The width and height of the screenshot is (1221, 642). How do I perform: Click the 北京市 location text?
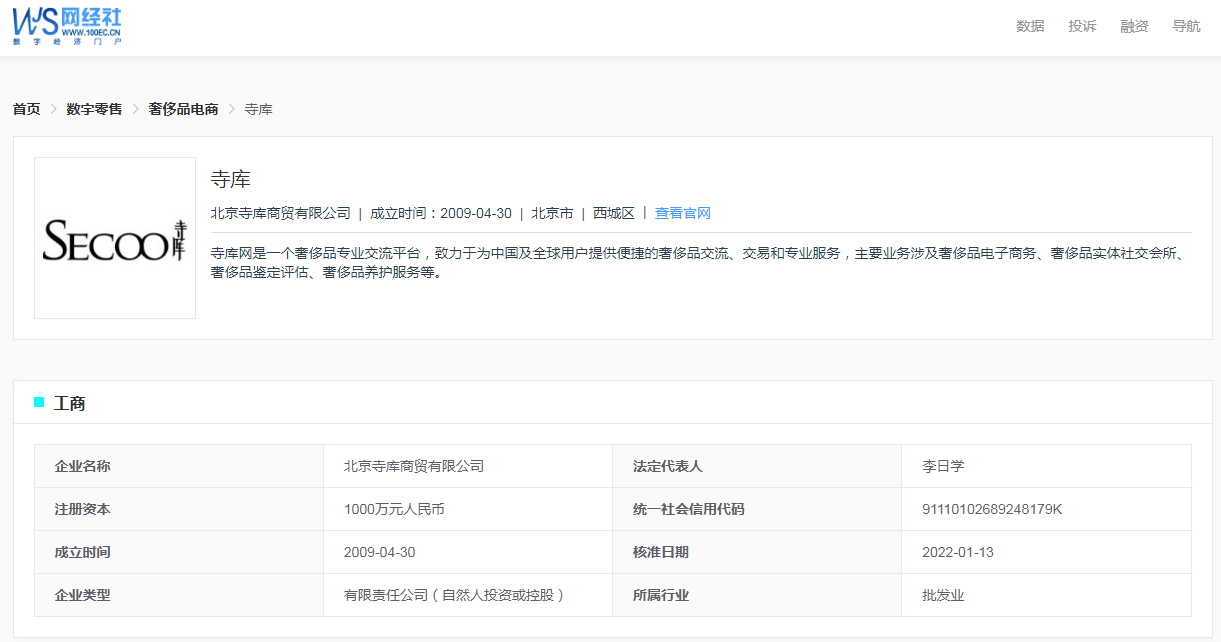[552, 213]
